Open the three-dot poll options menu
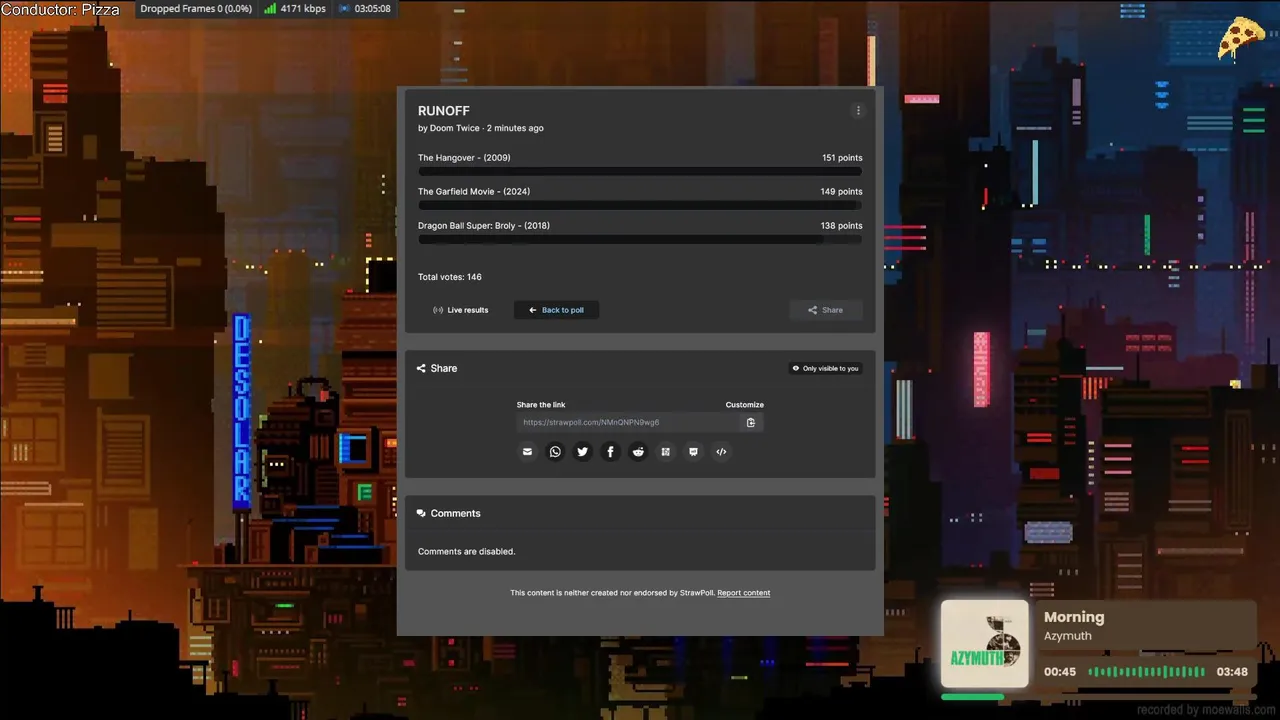The height and width of the screenshot is (720, 1280). pyautogui.click(x=857, y=111)
